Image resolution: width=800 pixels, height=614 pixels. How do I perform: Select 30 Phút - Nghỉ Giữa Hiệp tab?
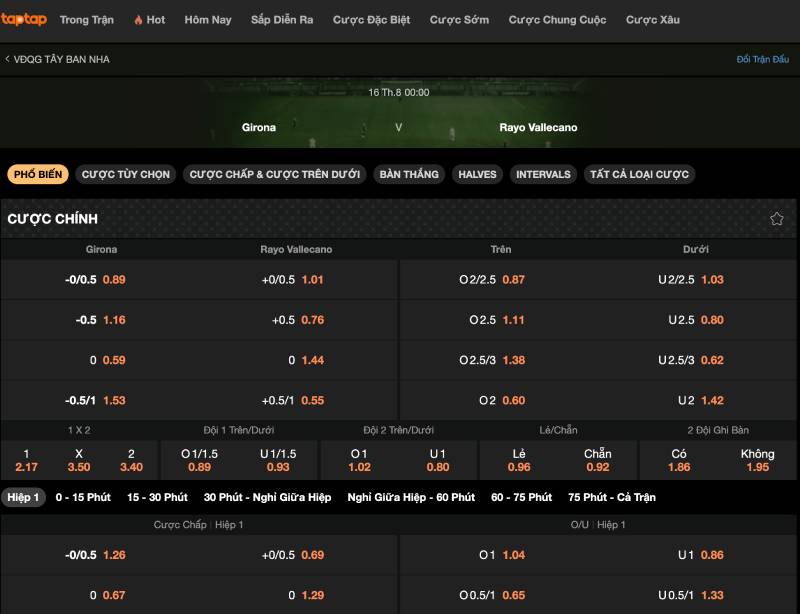pyautogui.click(x=267, y=497)
